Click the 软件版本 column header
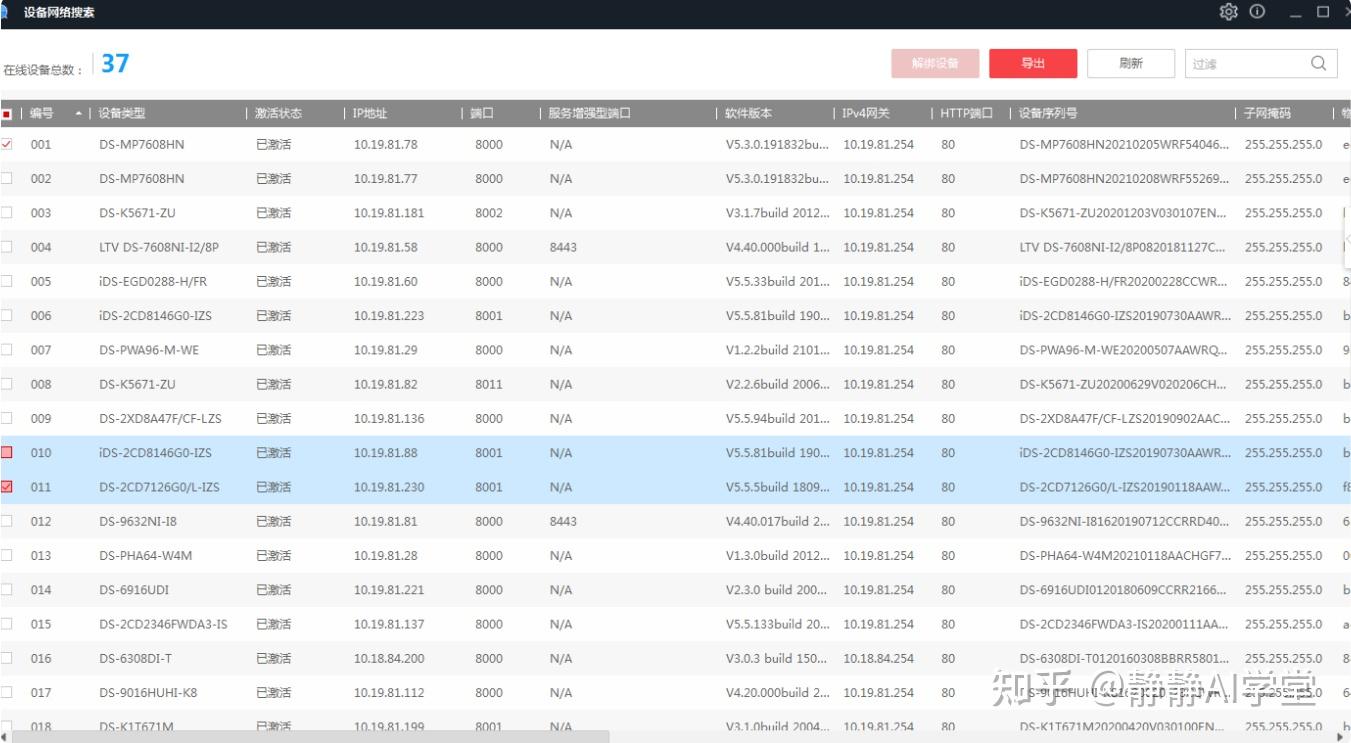This screenshot has width=1351, height=743. (x=749, y=114)
